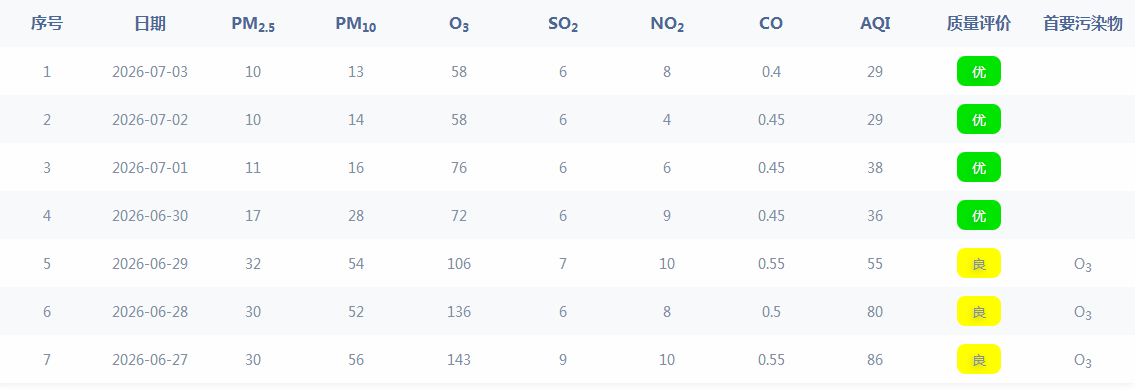
Task: Click O3 pollutant in row 7
Action: point(1082,360)
